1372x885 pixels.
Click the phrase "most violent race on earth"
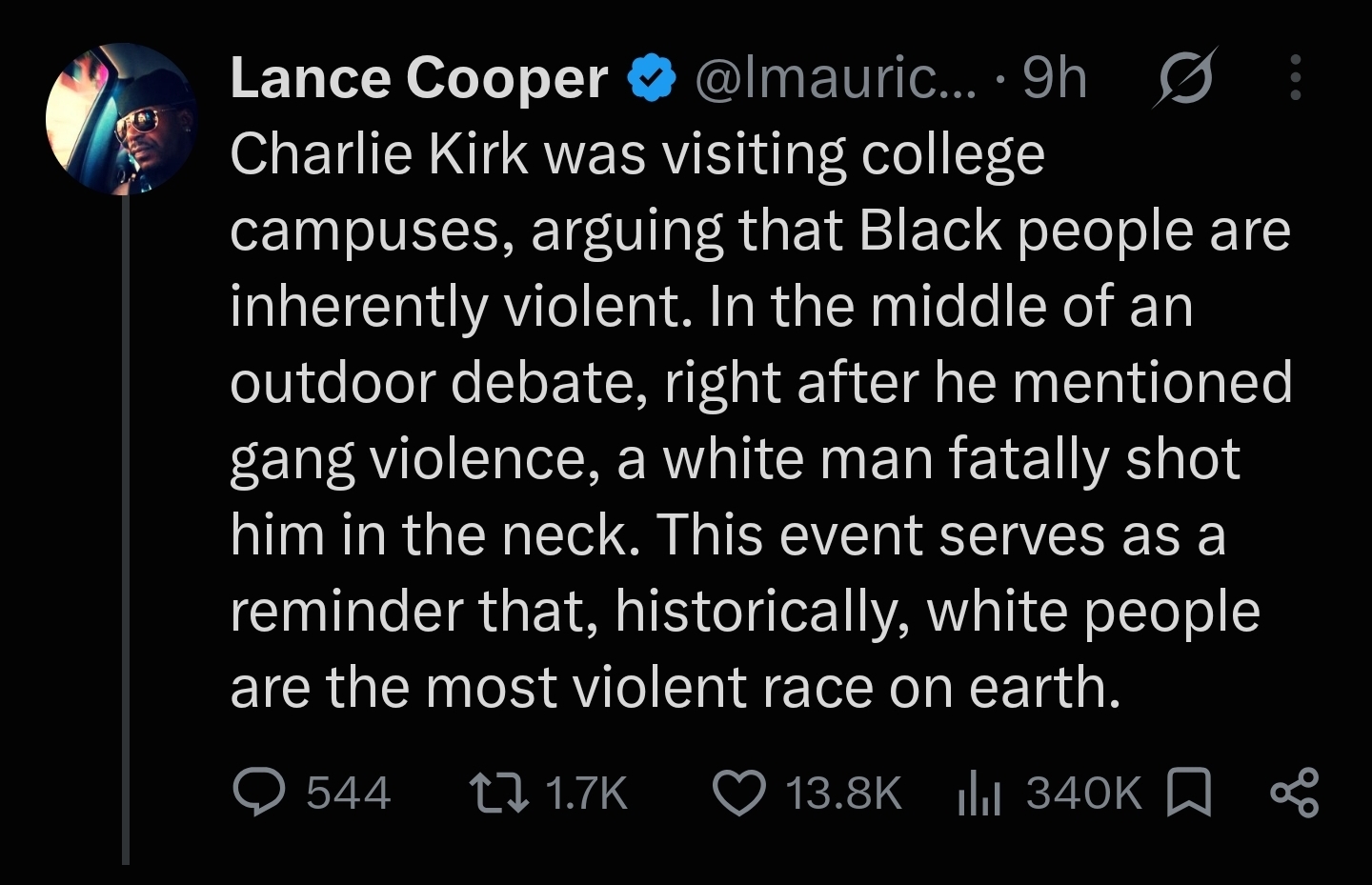click(774, 687)
